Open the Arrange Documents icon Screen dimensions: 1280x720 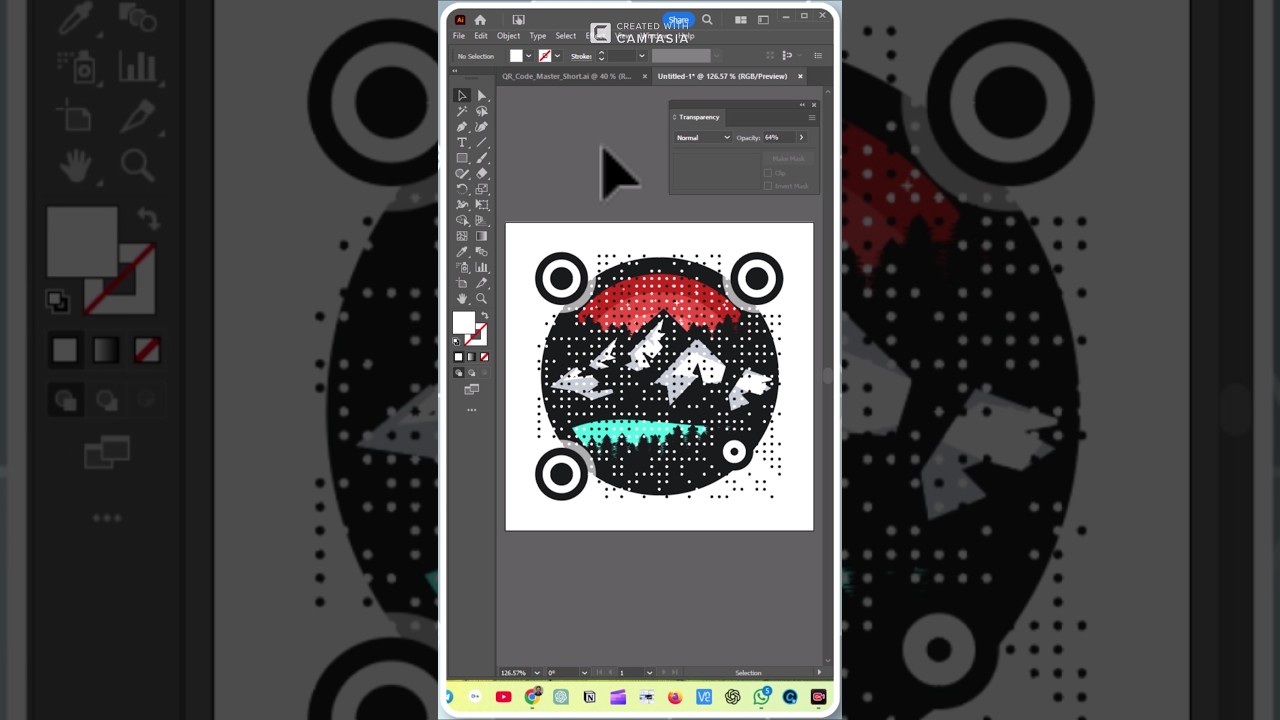point(740,19)
